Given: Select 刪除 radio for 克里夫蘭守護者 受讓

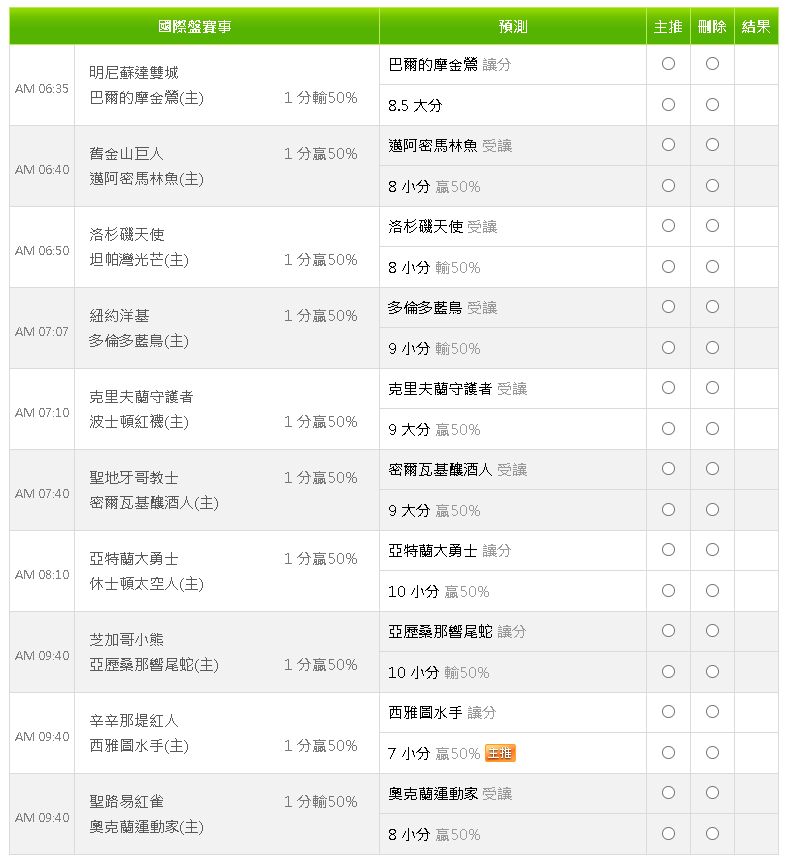Looking at the screenshot, I should click(712, 388).
